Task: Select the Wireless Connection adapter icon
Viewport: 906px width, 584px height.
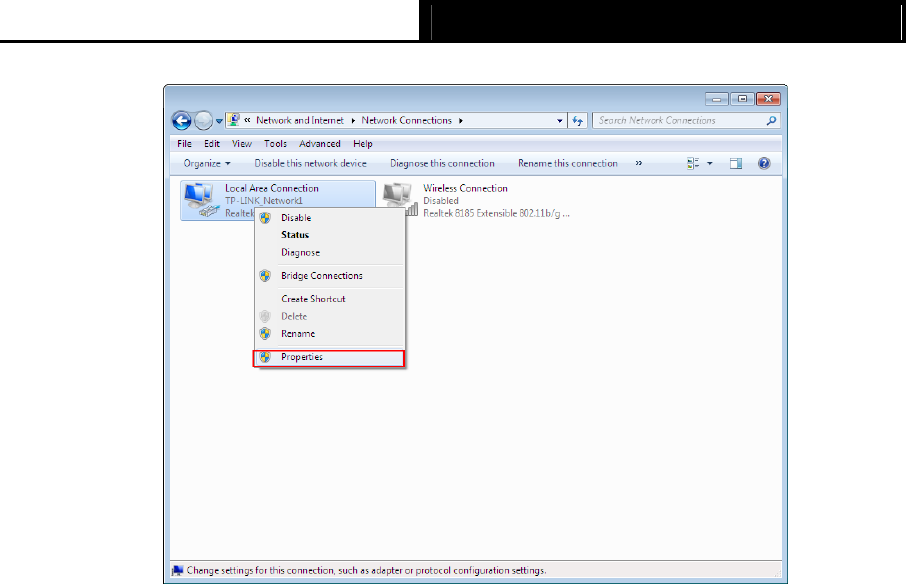Action: [399, 200]
